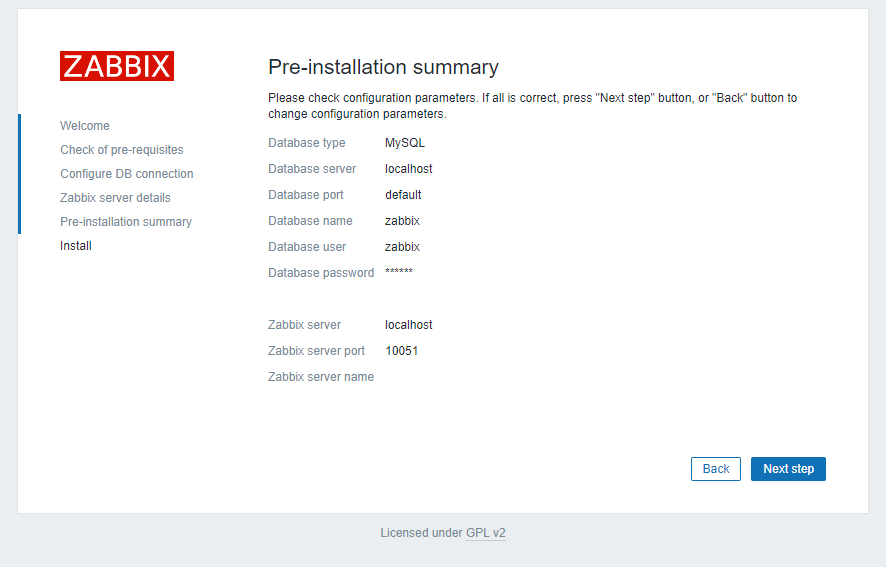This screenshot has width=886, height=567.
Task: Select the Welcome step in sidebar
Action: click(85, 125)
